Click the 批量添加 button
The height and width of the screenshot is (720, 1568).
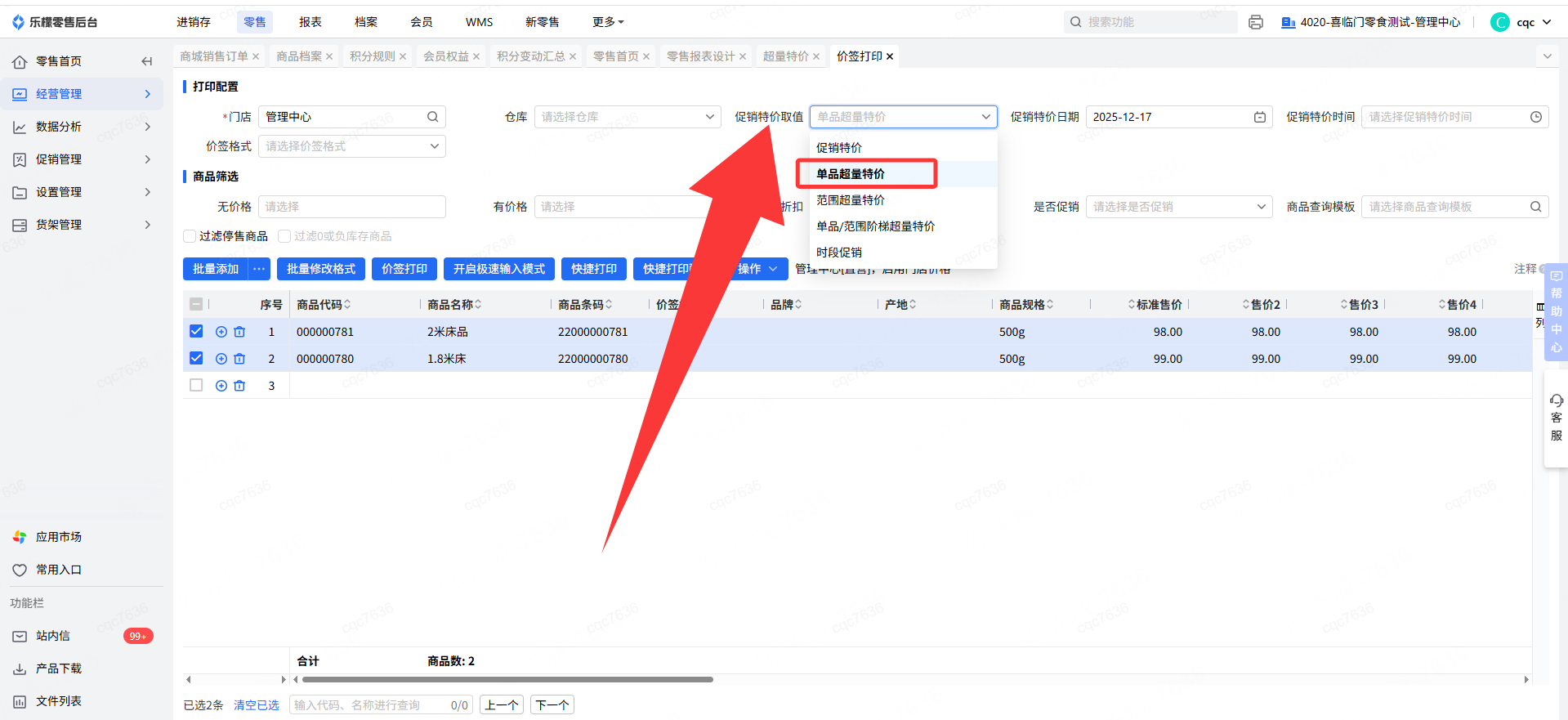tap(216, 269)
